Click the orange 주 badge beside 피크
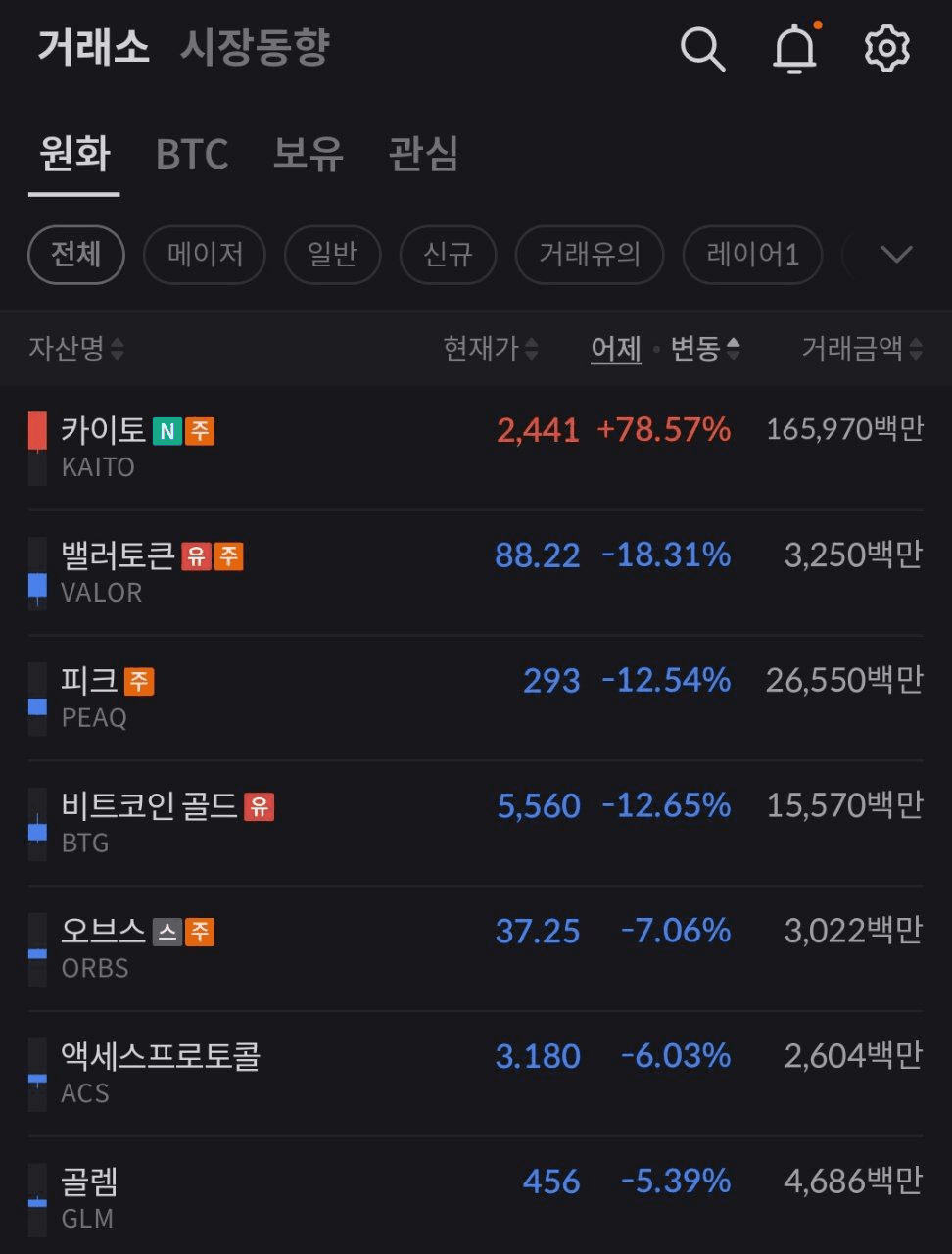Screen dimensions: 952x1254 click(x=139, y=681)
